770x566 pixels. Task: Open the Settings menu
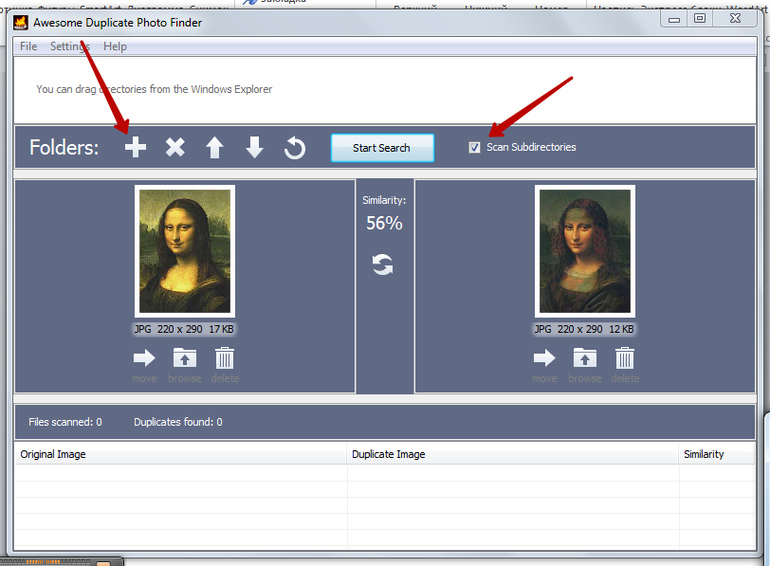click(x=70, y=46)
